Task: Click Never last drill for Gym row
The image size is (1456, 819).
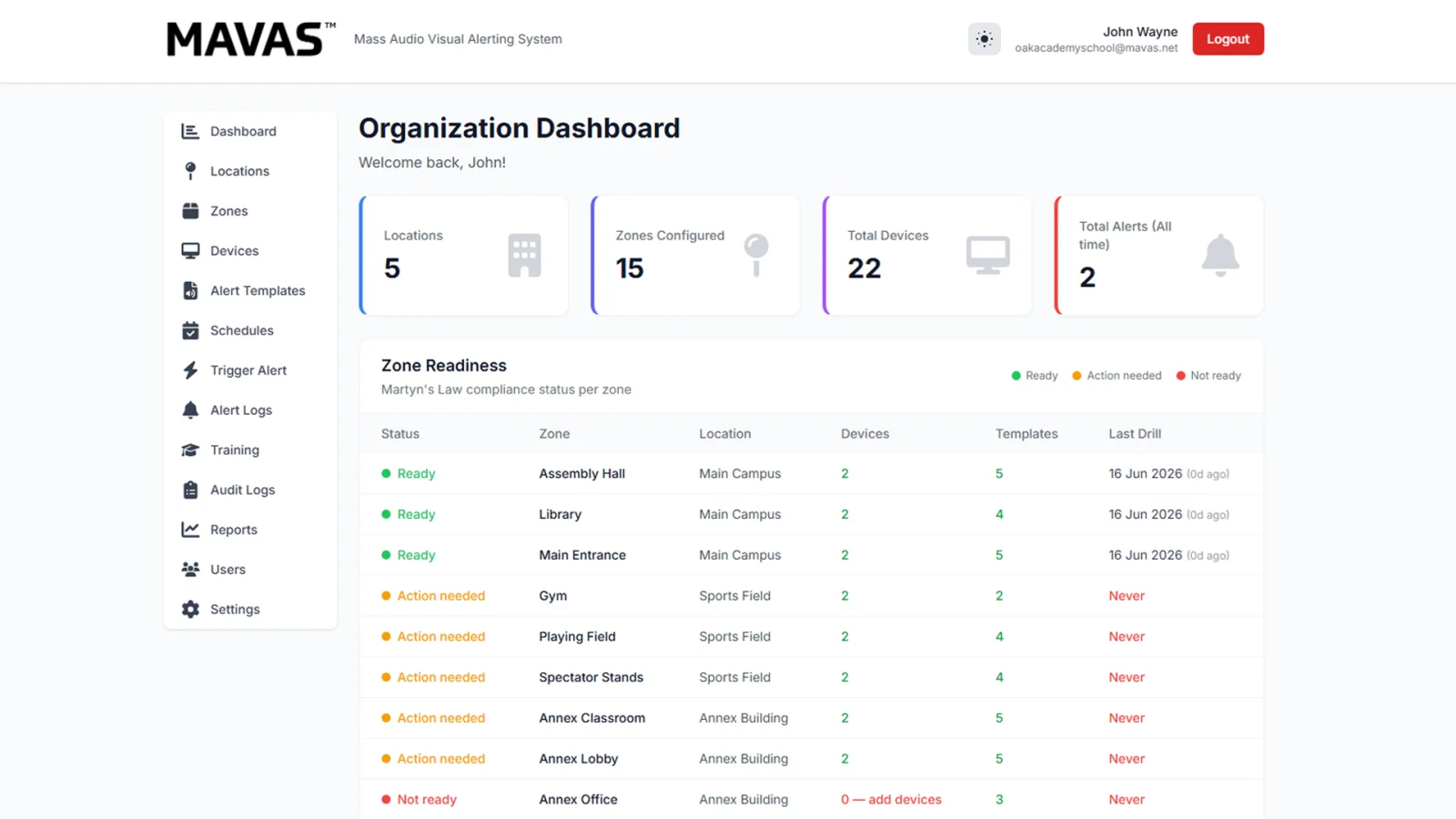Action: click(x=1127, y=596)
